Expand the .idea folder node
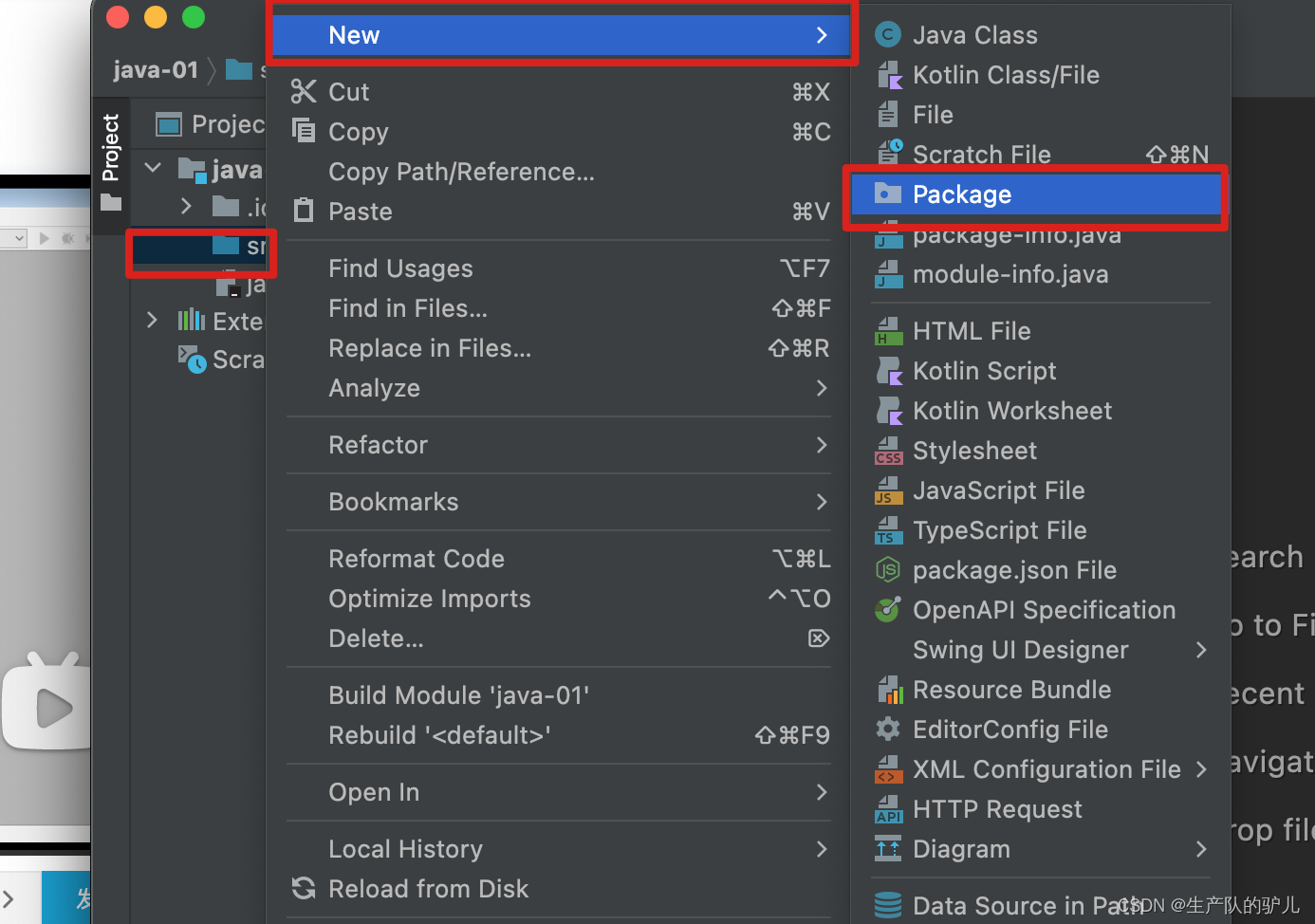Screen dimensions: 1315x924 click(x=186, y=206)
